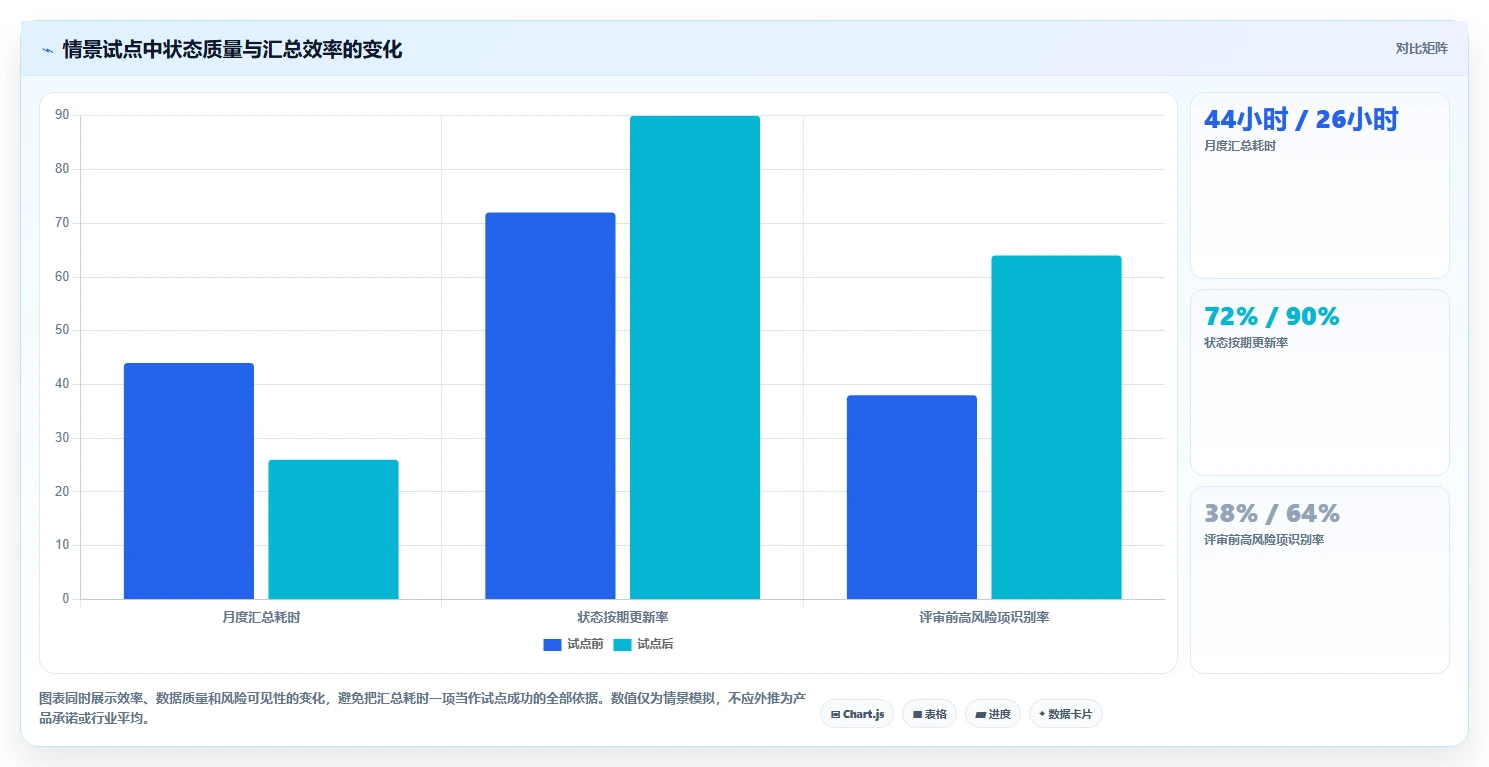This screenshot has height=767, width=1489.
Task: Click the y-axis tick labeled 70
Action: pyautogui.click(x=63, y=223)
